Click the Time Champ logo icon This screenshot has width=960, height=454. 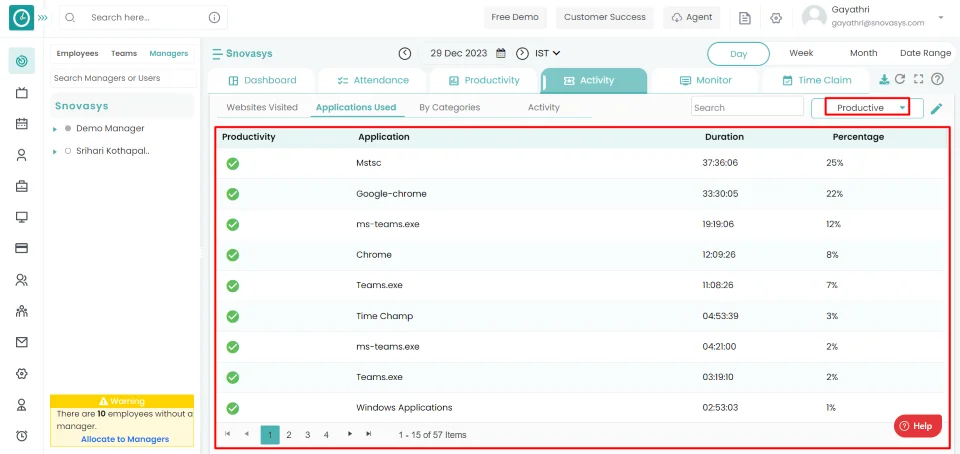(x=21, y=18)
